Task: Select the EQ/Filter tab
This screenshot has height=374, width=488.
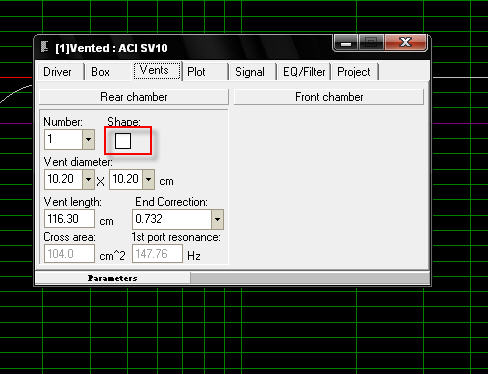Action: 304,72
